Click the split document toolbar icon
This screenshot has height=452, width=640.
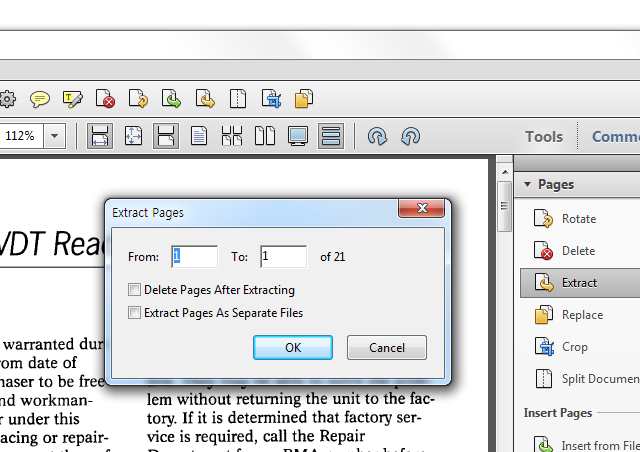238,99
